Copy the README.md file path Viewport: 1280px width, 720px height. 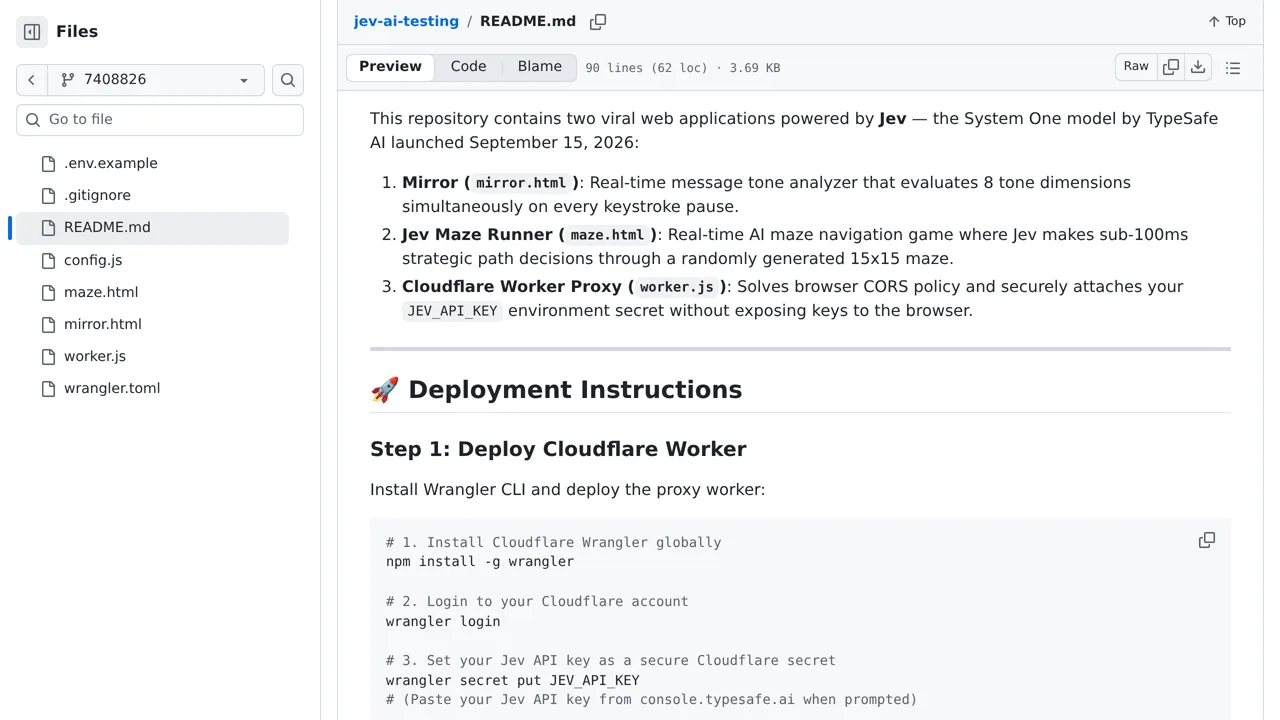click(x=598, y=21)
